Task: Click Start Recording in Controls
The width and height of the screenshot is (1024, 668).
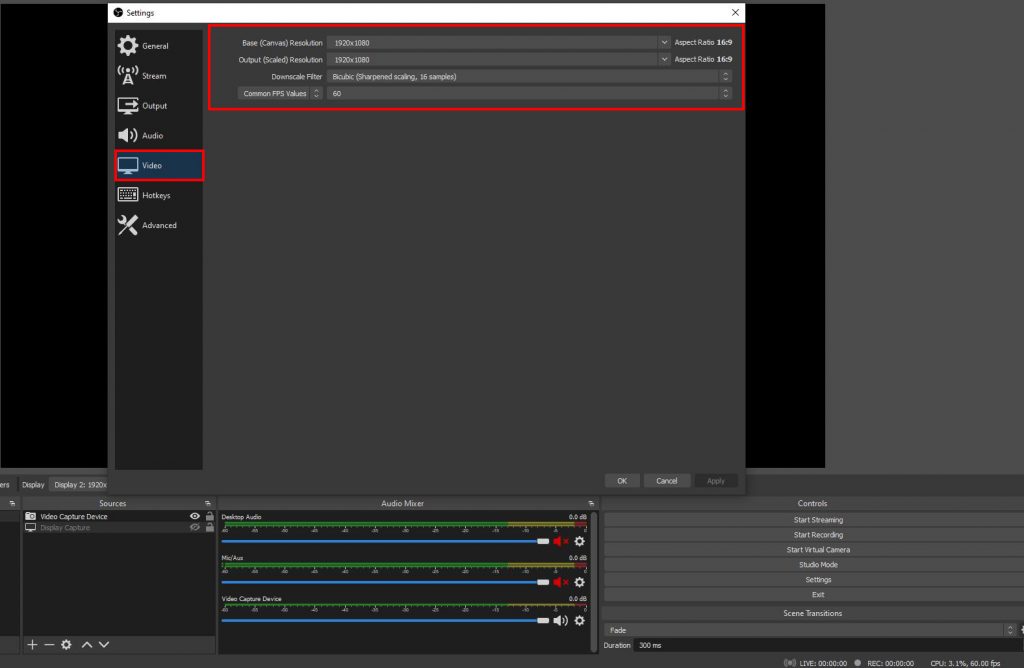Action: 818,535
